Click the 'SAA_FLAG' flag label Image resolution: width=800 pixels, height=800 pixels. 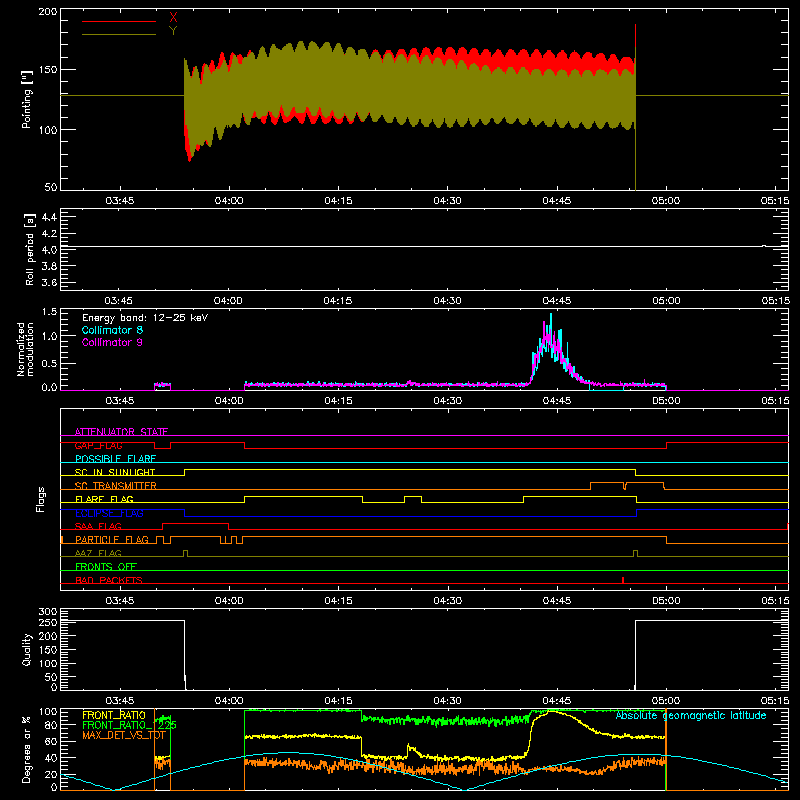tap(98, 526)
